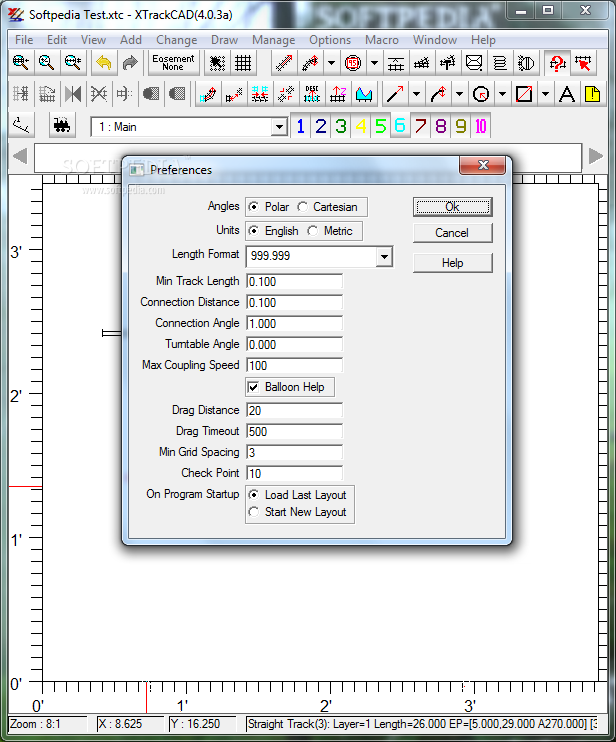Screen dimensions: 616x742
Task: Open the Add menu
Action: click(131, 40)
